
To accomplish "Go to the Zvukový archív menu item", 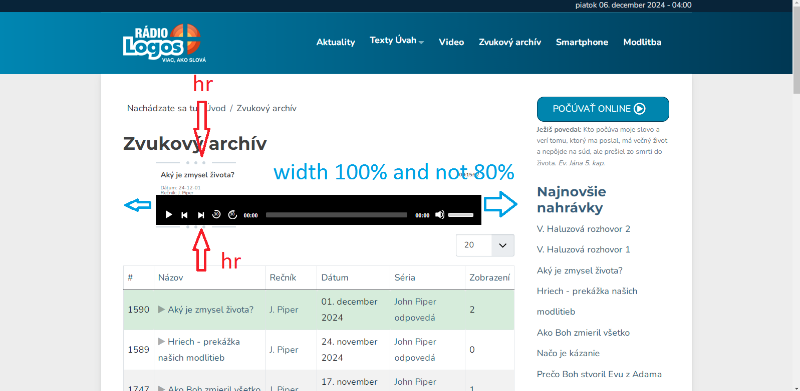I will [510, 42].
